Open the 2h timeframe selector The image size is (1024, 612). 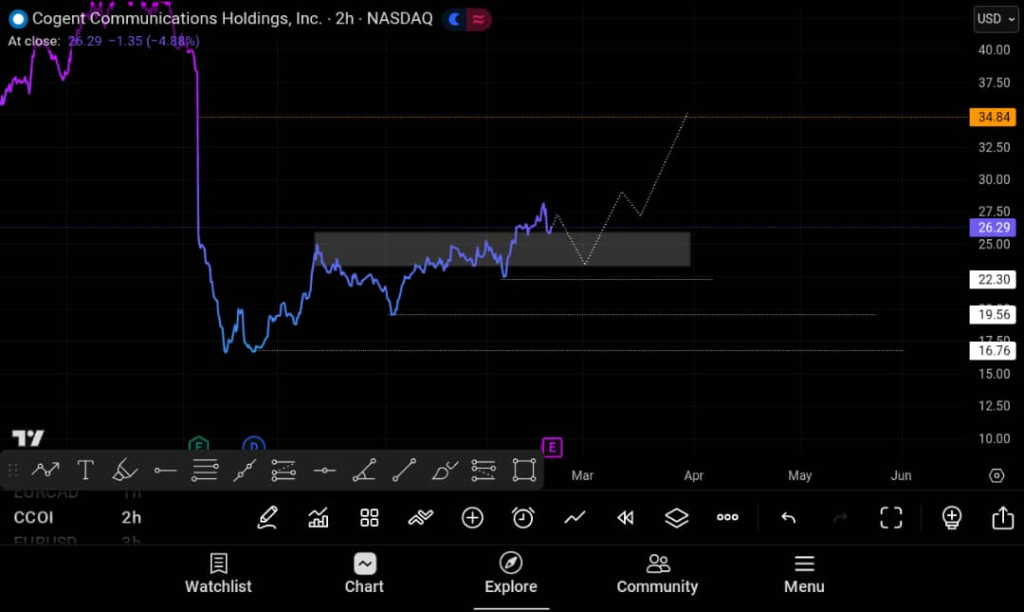131,517
